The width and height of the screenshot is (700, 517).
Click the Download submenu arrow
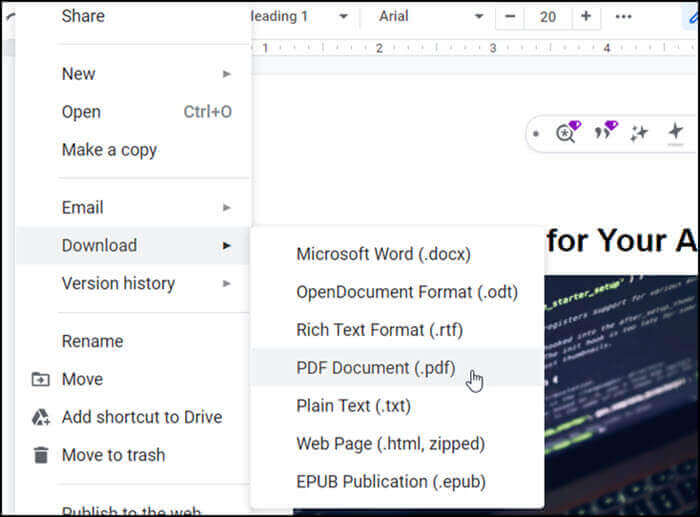[x=227, y=246]
